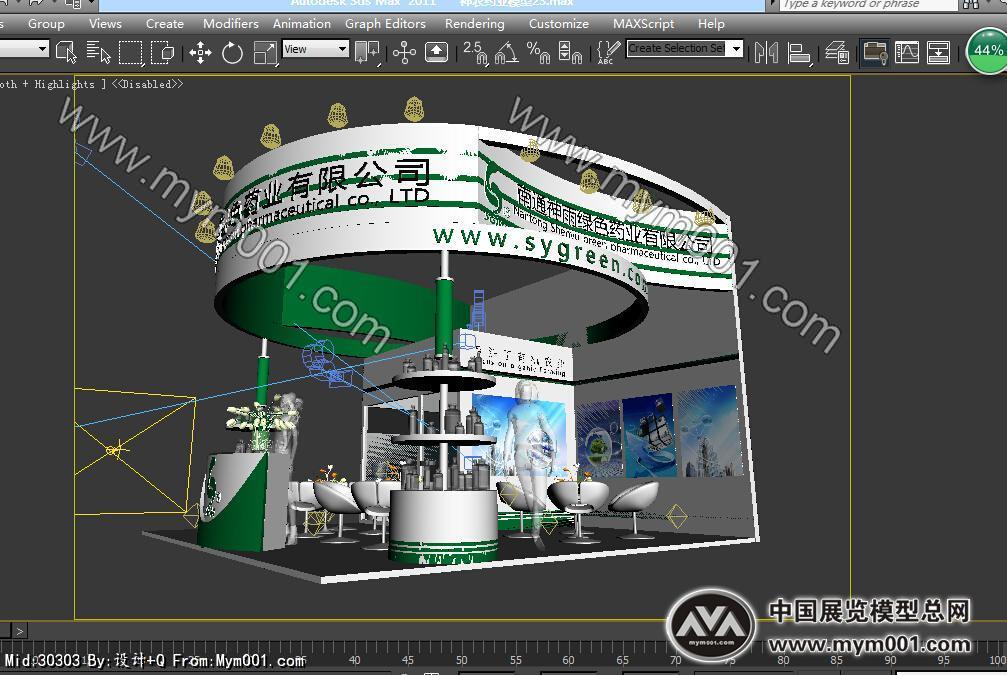Open Create Selection Set dropdown
Viewport: 1007px width, 675px height.
[x=736, y=48]
